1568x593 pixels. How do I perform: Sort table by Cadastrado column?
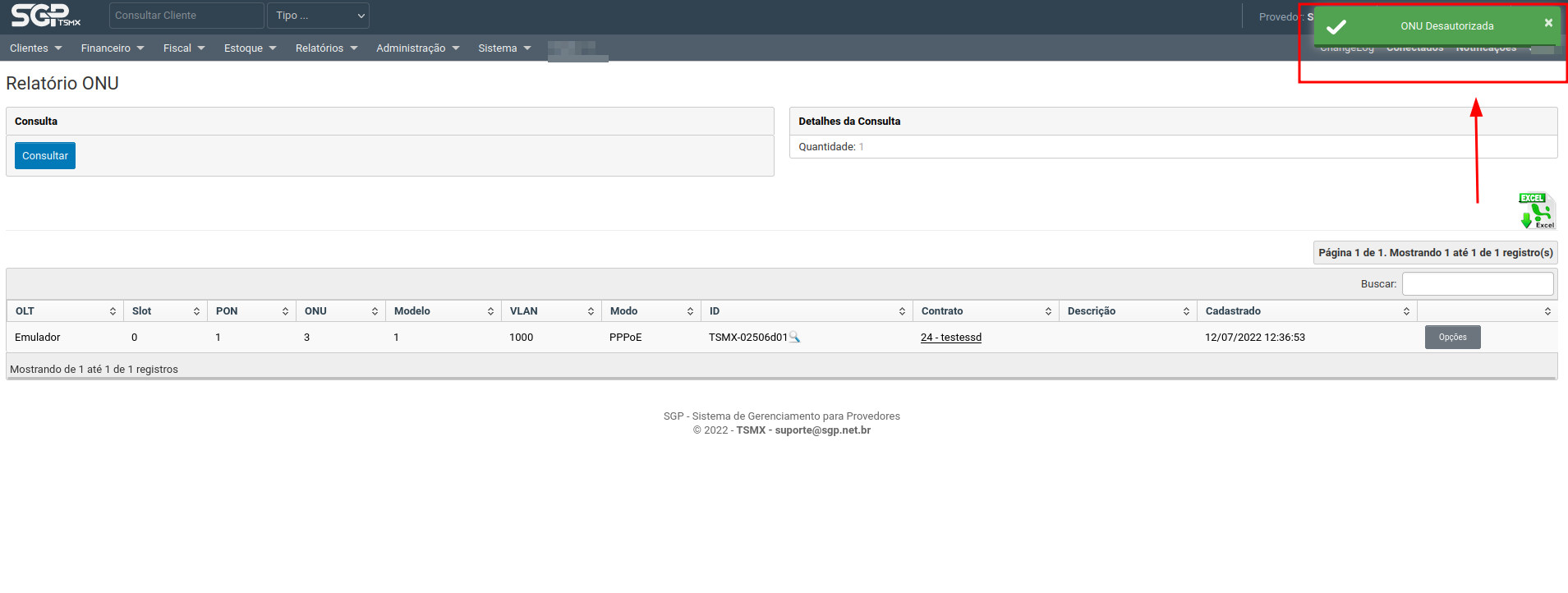coord(1306,311)
